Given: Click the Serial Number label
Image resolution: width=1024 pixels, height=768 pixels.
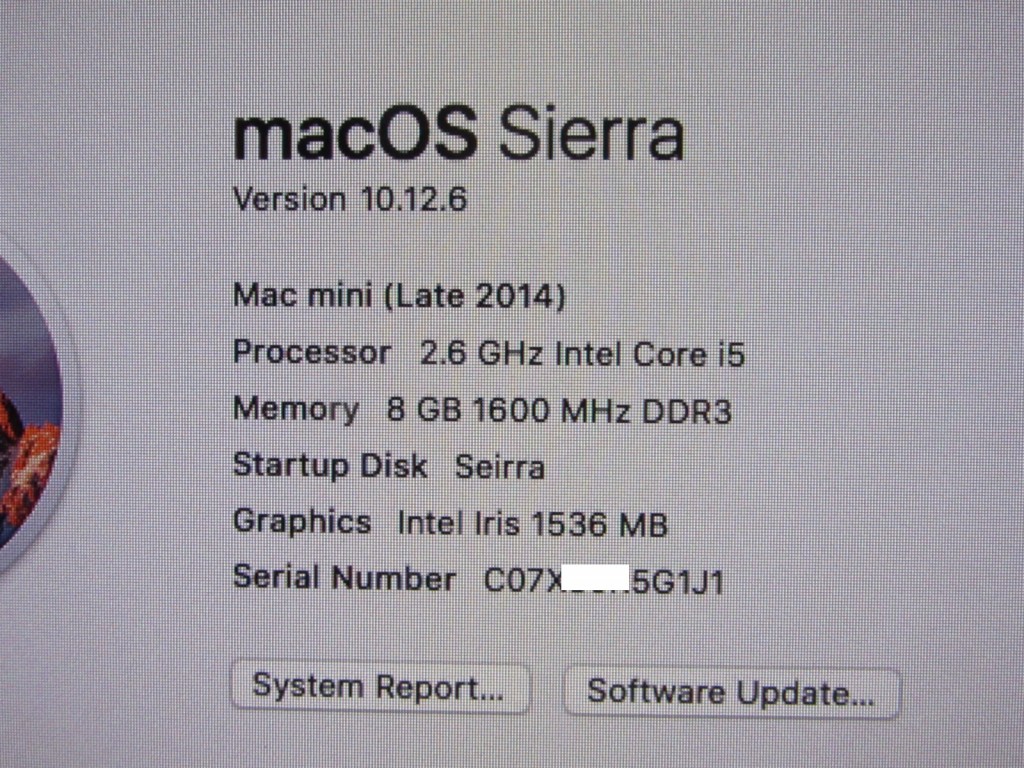Looking at the screenshot, I should coord(344,579).
